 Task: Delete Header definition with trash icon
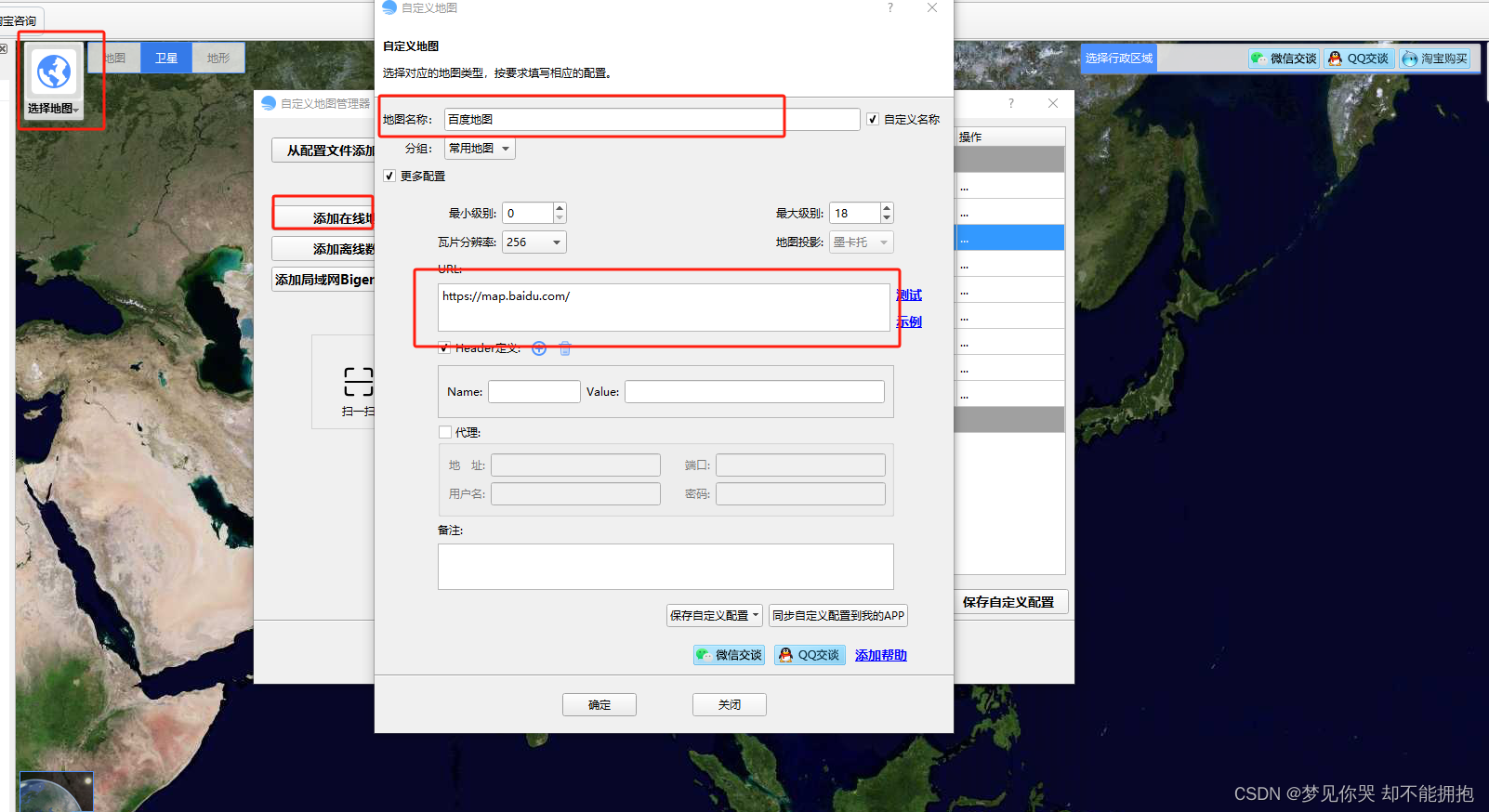(565, 348)
